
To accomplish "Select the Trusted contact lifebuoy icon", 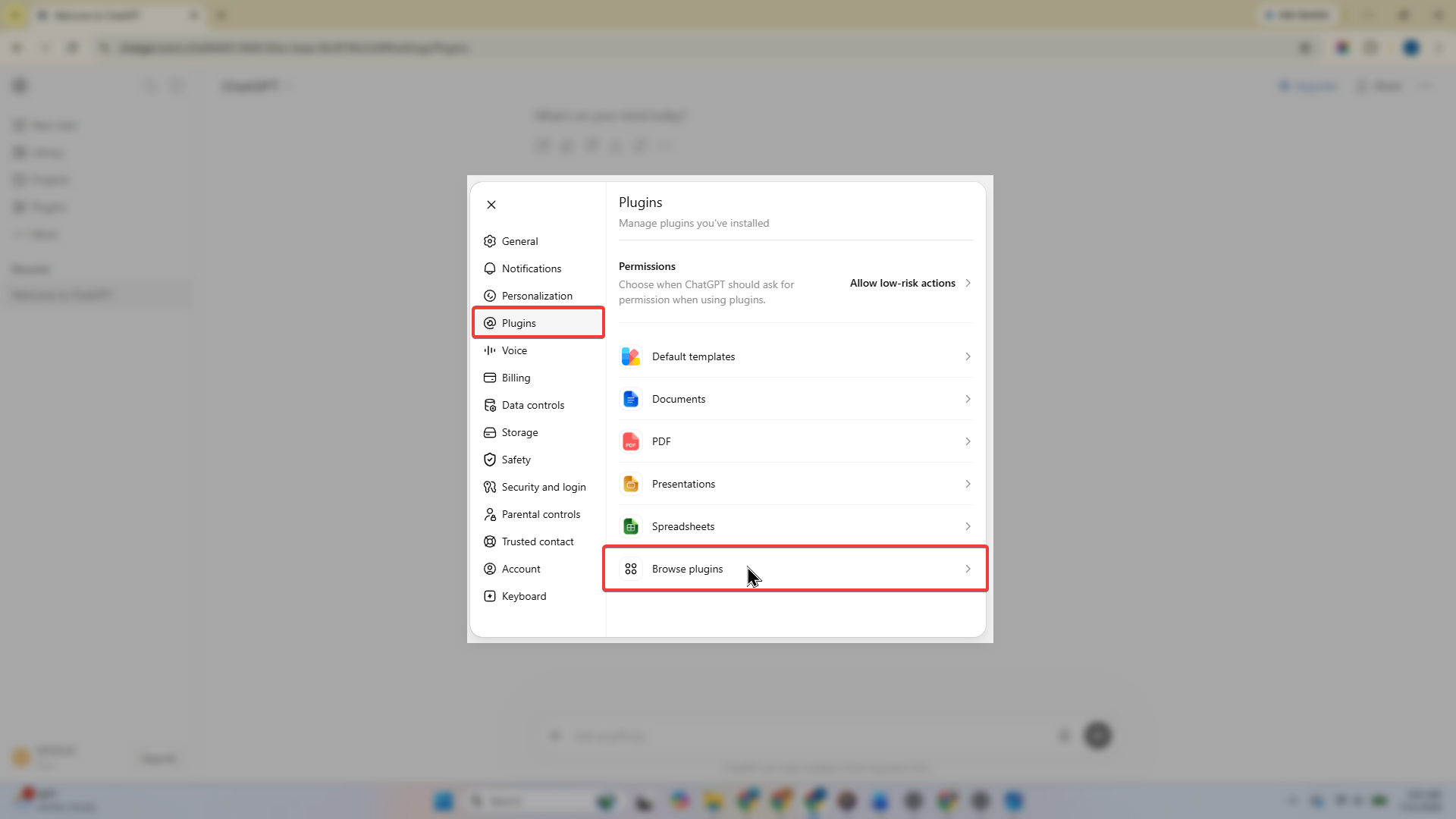I will pyautogui.click(x=490, y=541).
